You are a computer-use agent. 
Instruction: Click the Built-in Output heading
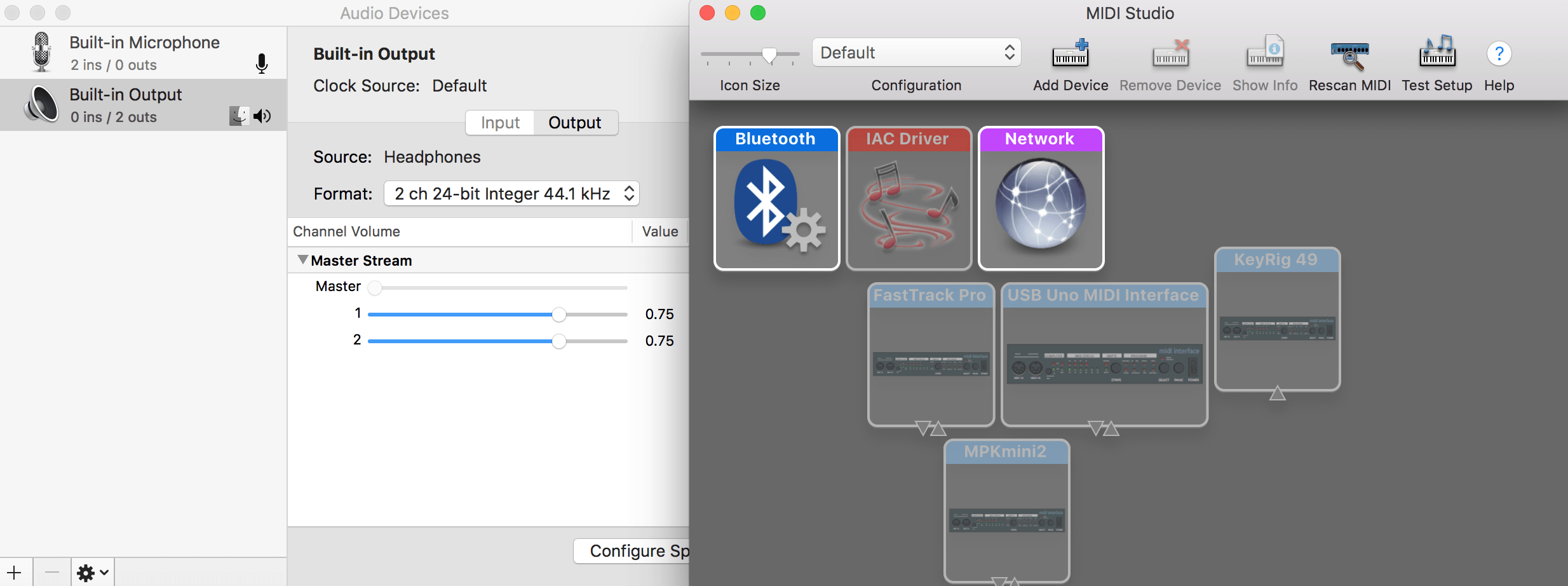[x=374, y=54]
